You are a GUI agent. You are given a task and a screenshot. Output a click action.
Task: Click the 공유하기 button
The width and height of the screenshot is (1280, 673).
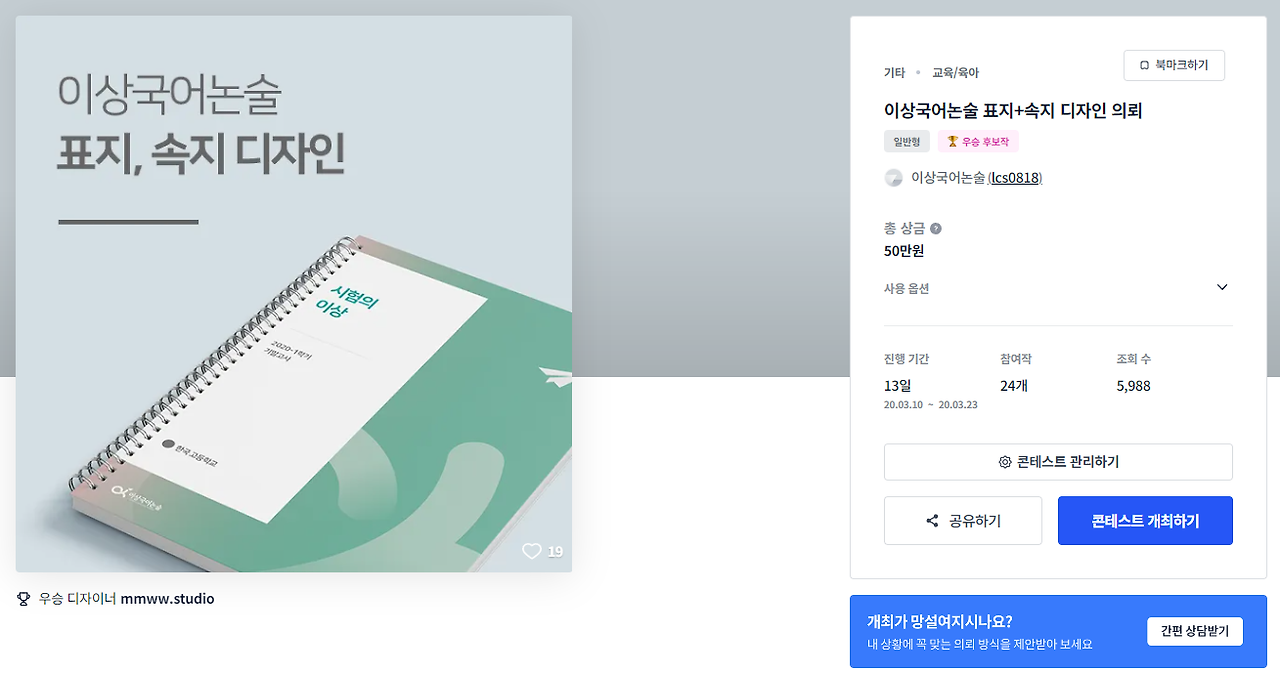coord(963,521)
